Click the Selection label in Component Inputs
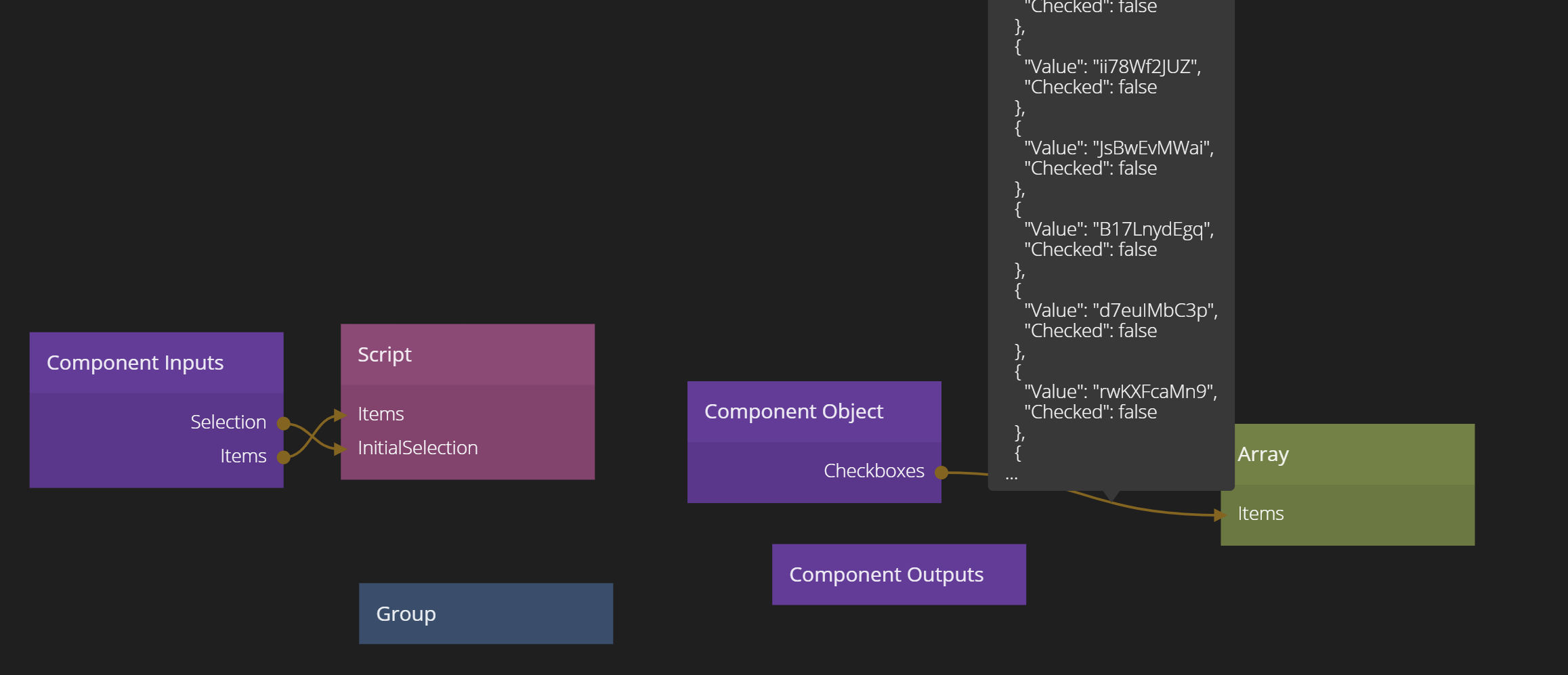Image resolution: width=1568 pixels, height=675 pixels. (228, 422)
